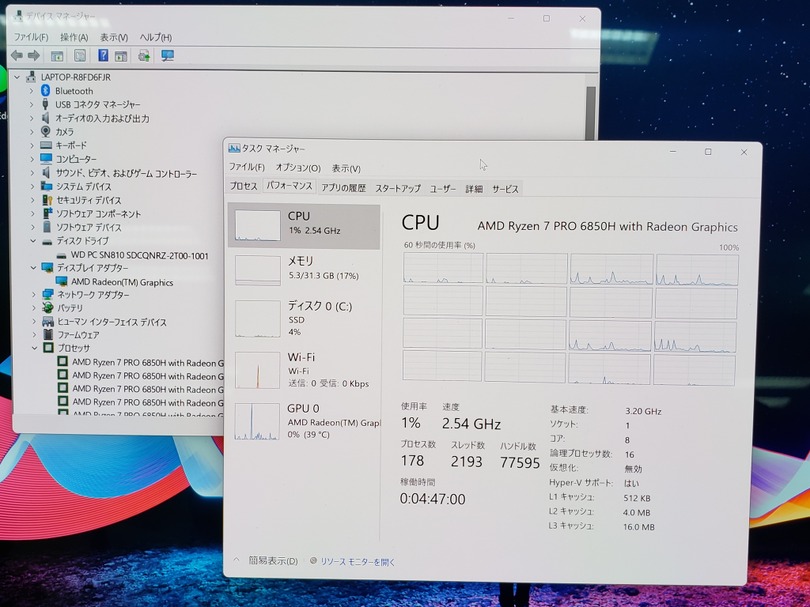This screenshot has height=607, width=810.
Task: Select the CPU item in the performance sidebar
Action: coord(304,226)
